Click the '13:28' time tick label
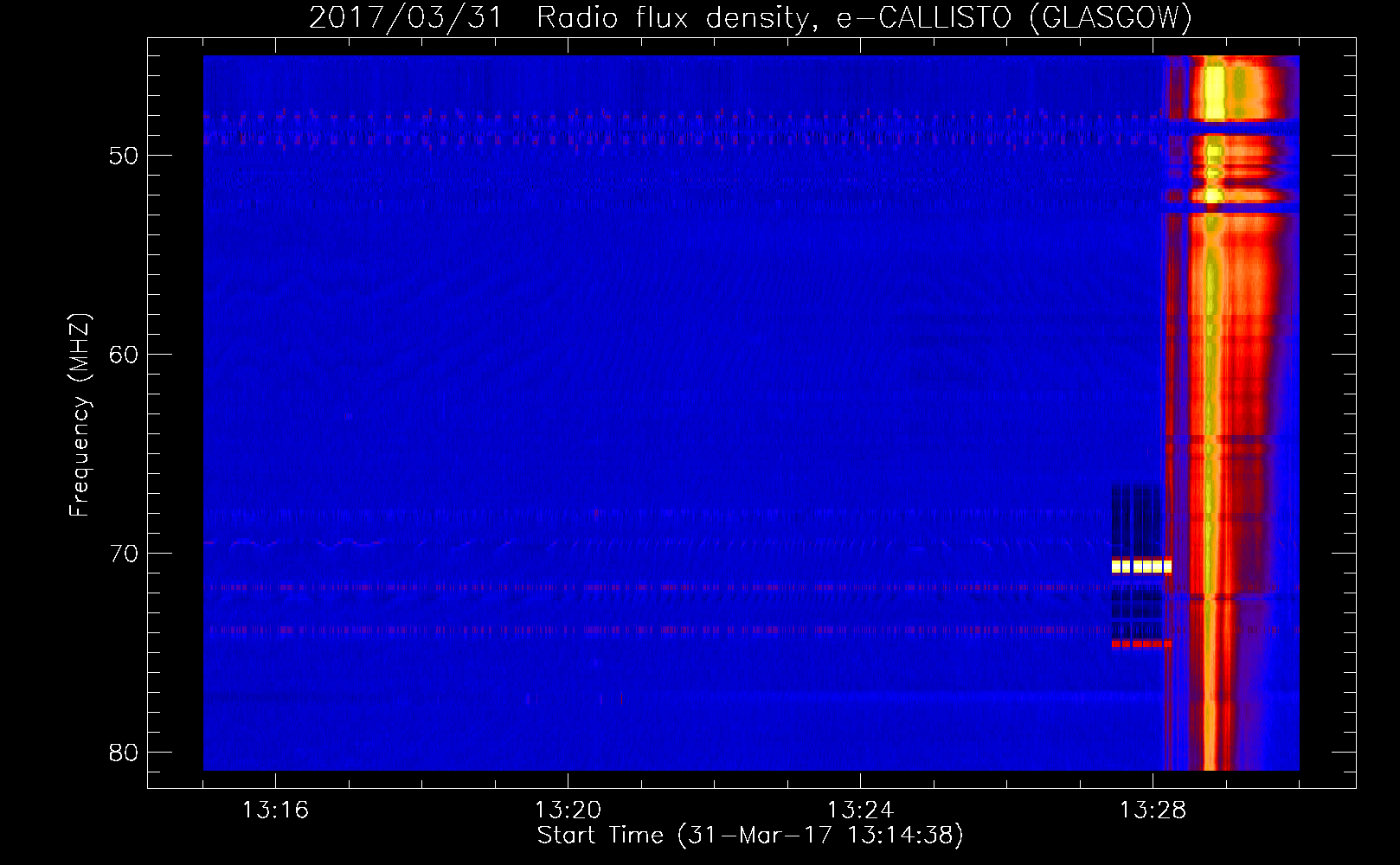The width and height of the screenshot is (1400, 865). [x=1153, y=811]
